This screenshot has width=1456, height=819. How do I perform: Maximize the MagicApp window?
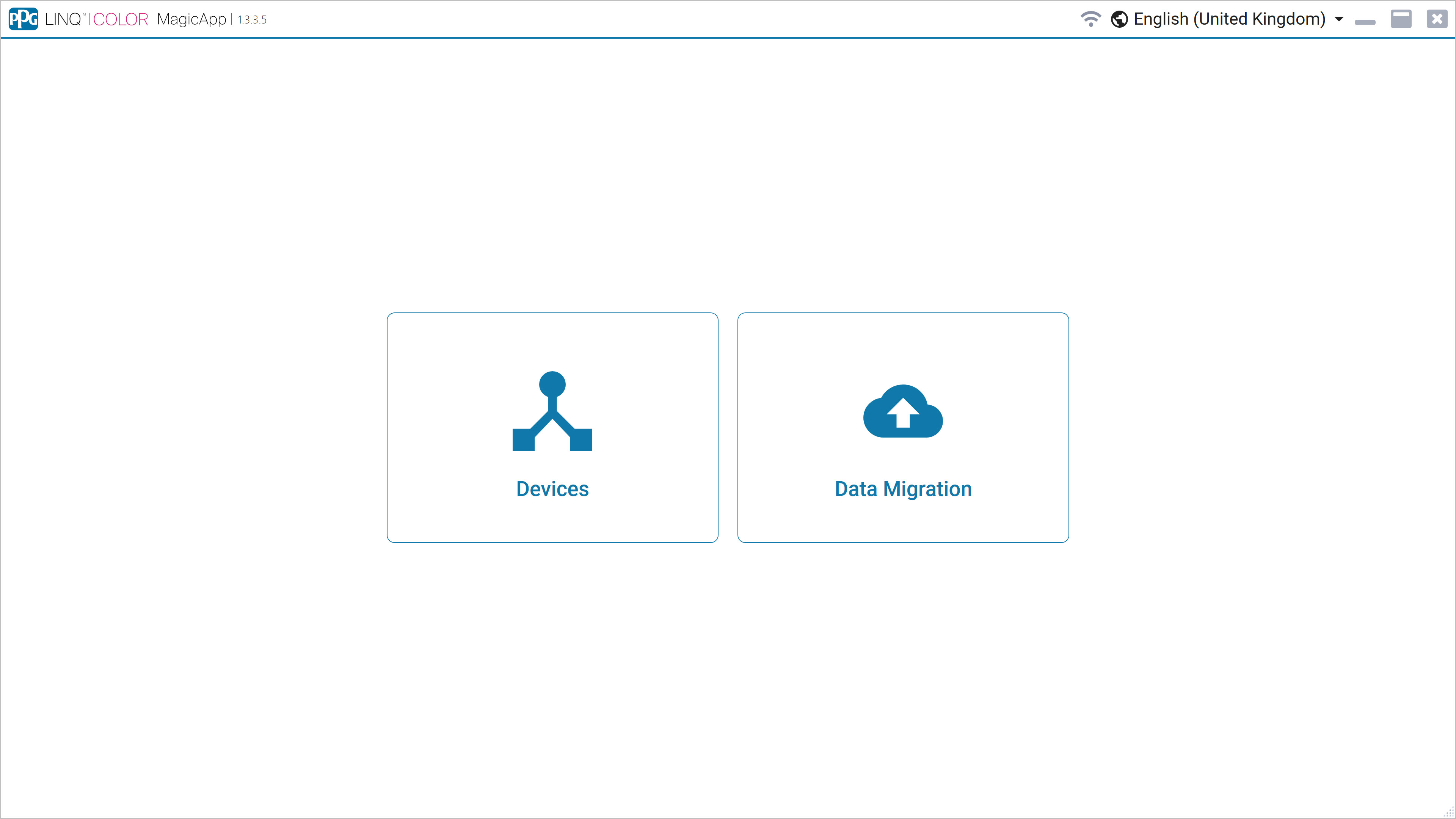click(1401, 19)
